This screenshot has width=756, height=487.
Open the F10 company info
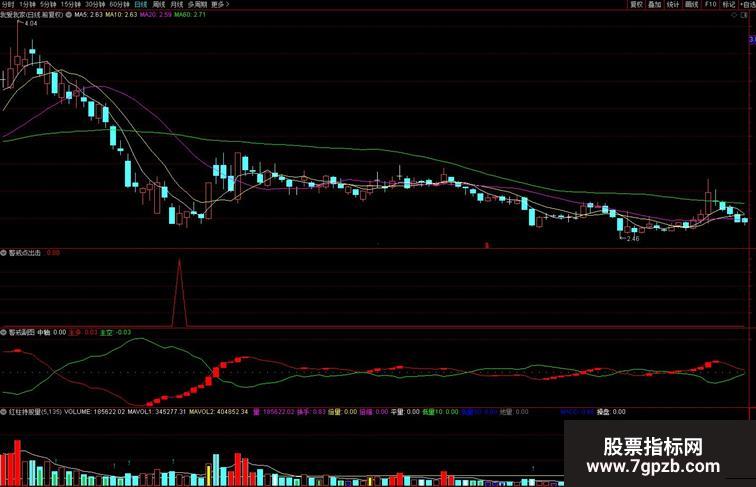(x=710, y=4)
